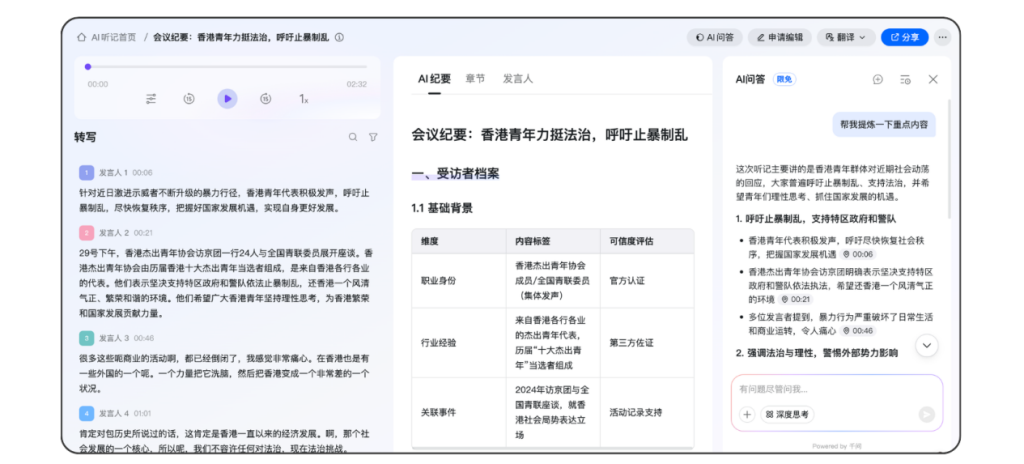
Task: Open AI问答 chat history list
Action: tap(905, 79)
